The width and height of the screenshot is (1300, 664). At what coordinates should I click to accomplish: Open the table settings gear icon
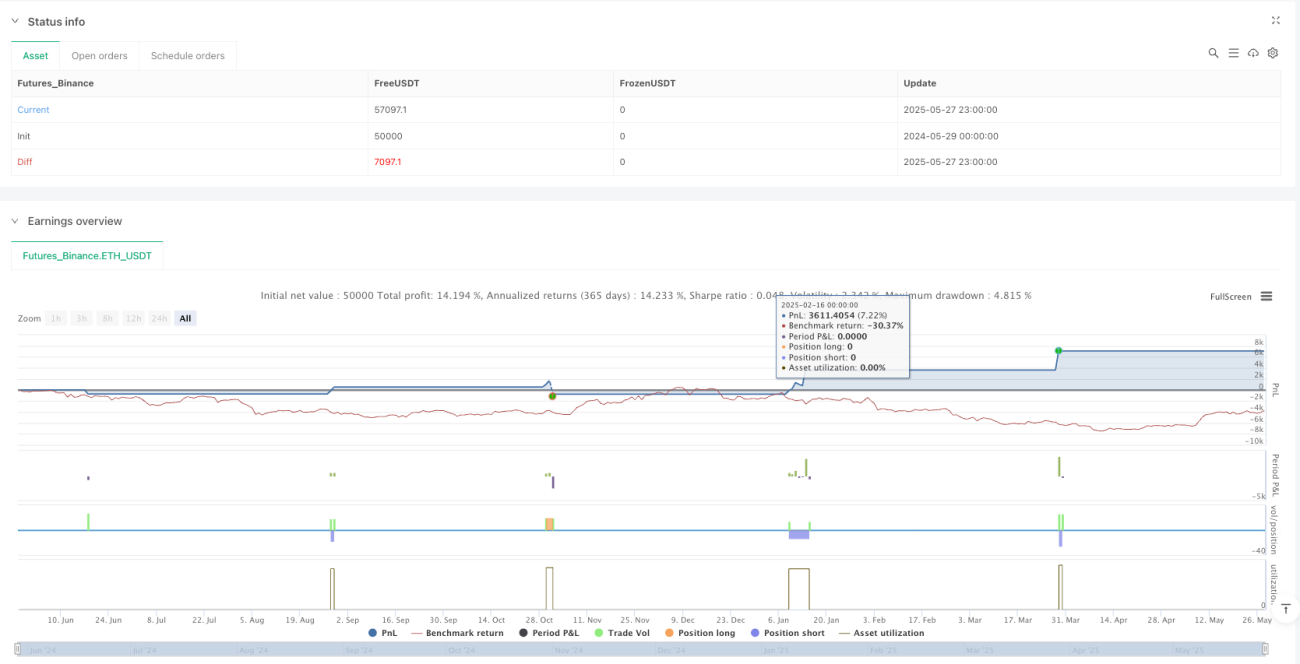click(x=1273, y=53)
